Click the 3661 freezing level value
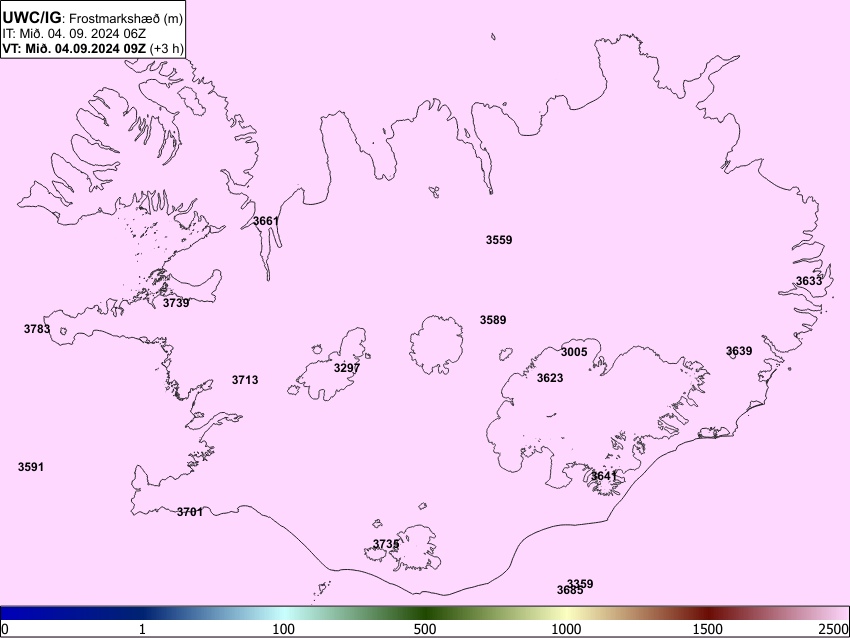Image resolution: width=850 pixels, height=638 pixels. click(266, 221)
